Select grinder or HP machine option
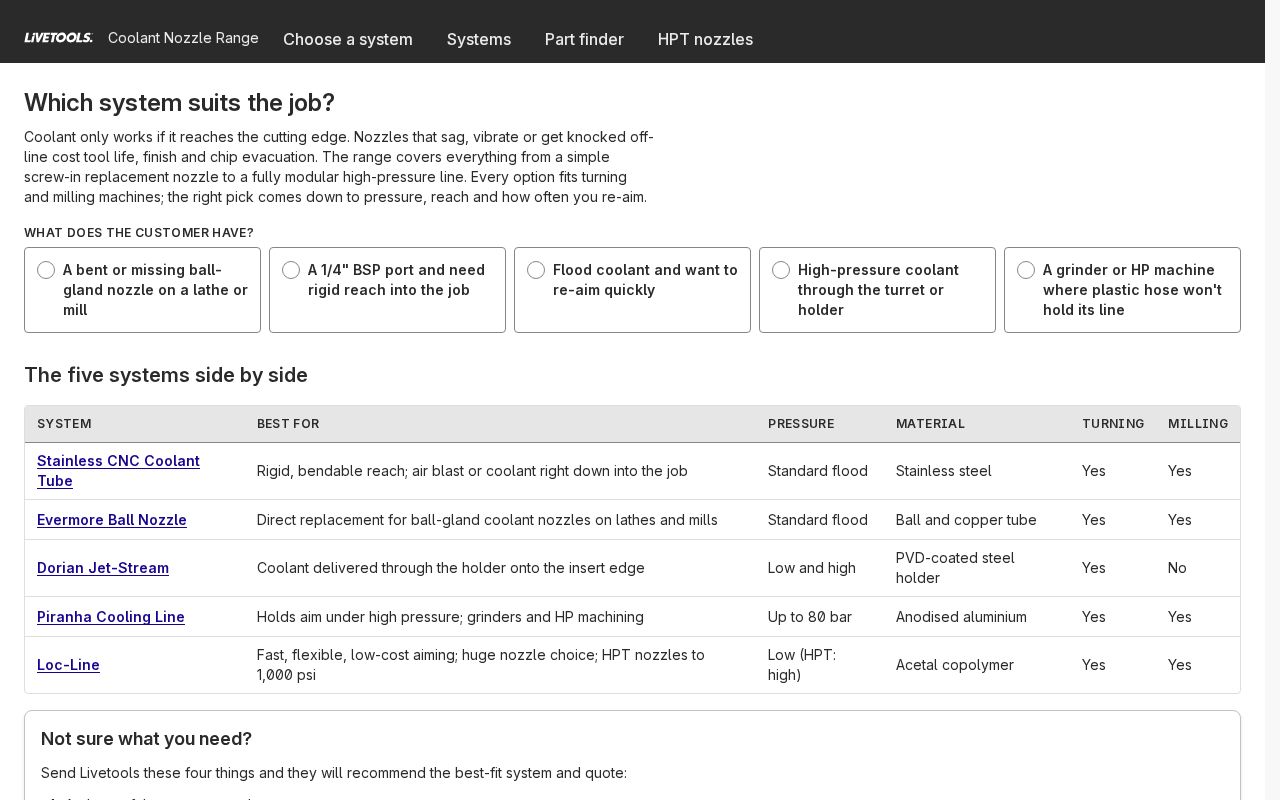1280x800 pixels. pos(1122,290)
